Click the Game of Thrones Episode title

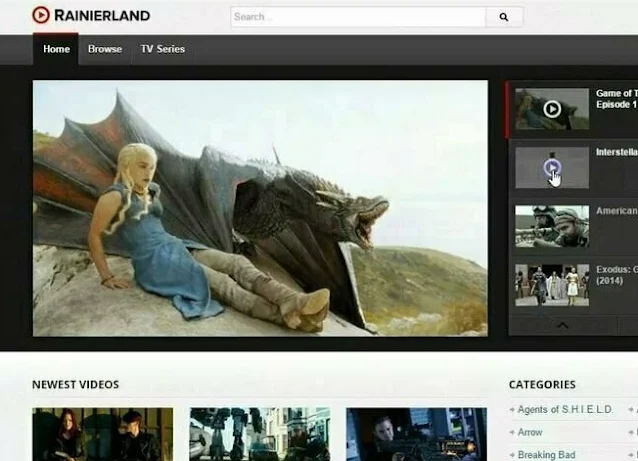pos(617,99)
